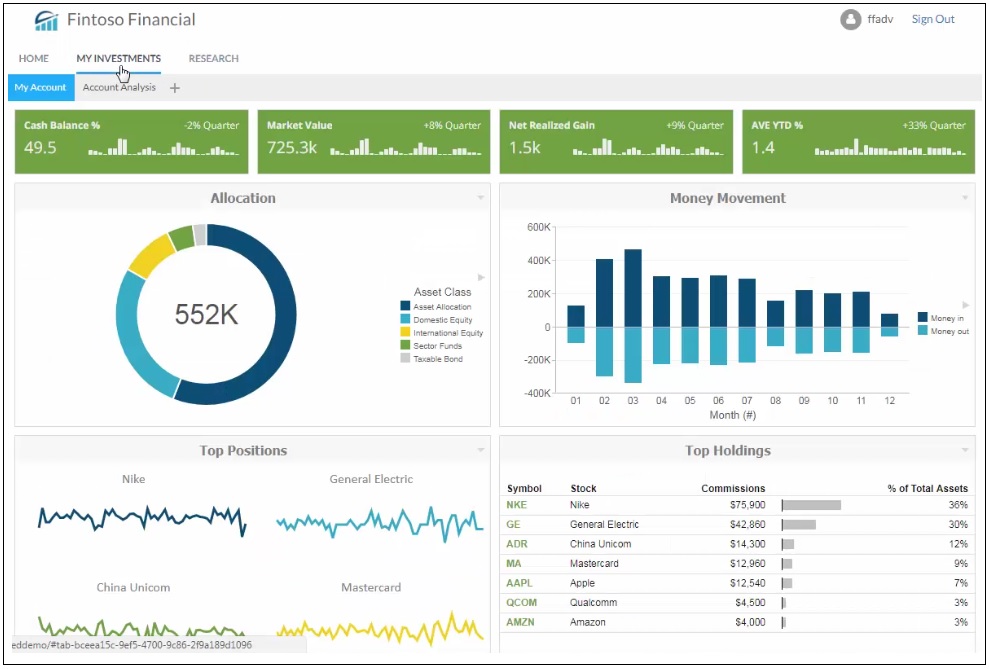The width and height of the screenshot is (989, 669).
Task: Click the China Unicom sparkline chart
Action: pos(142,626)
